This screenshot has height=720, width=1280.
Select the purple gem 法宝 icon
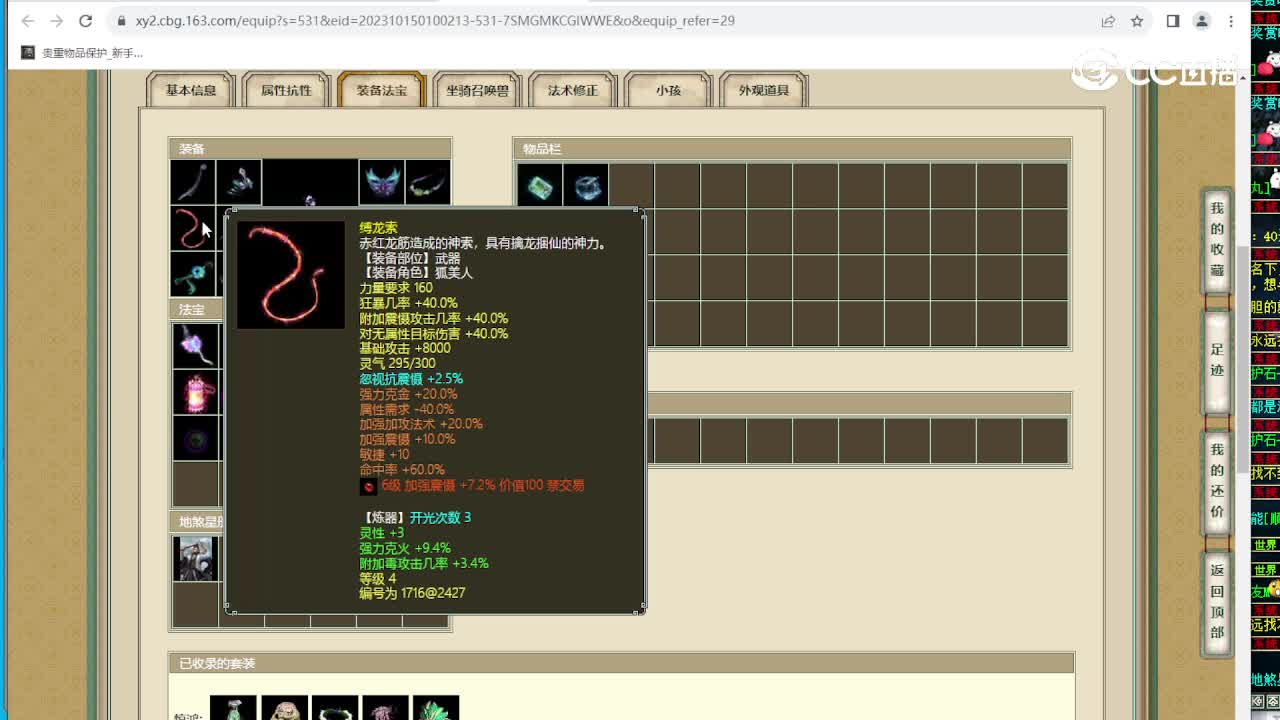(196, 345)
